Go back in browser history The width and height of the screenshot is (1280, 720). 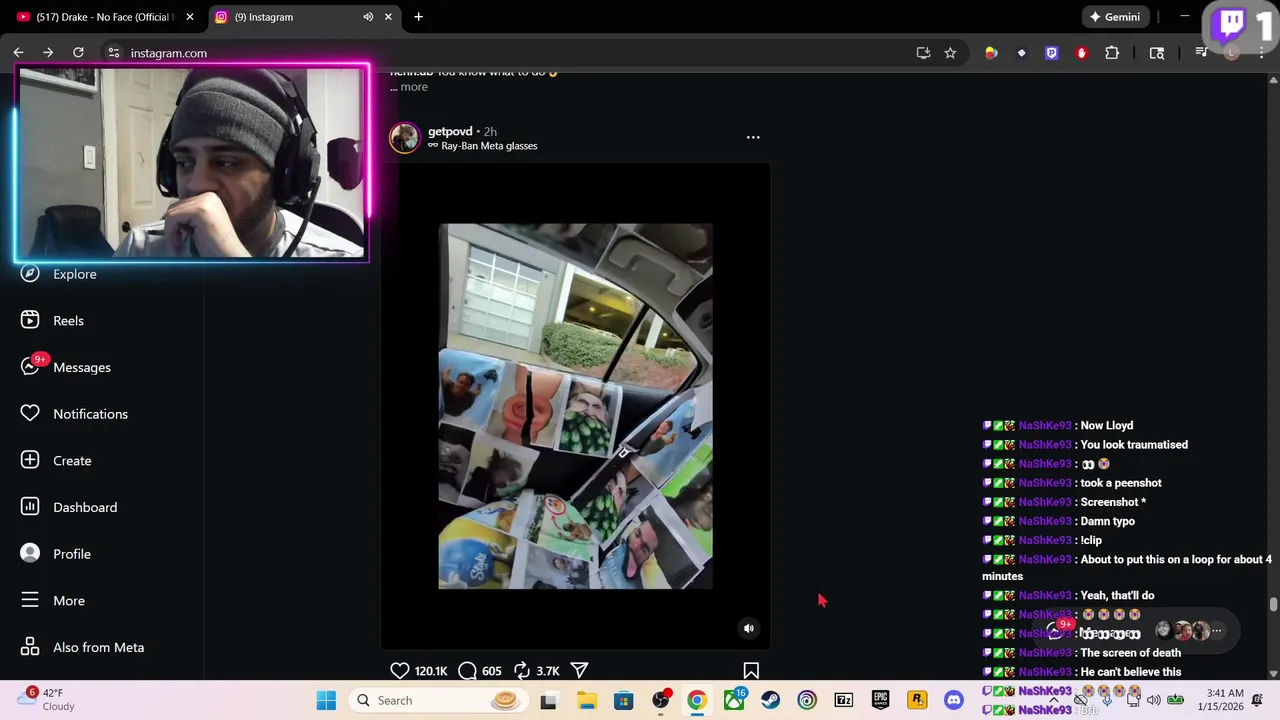coord(18,53)
